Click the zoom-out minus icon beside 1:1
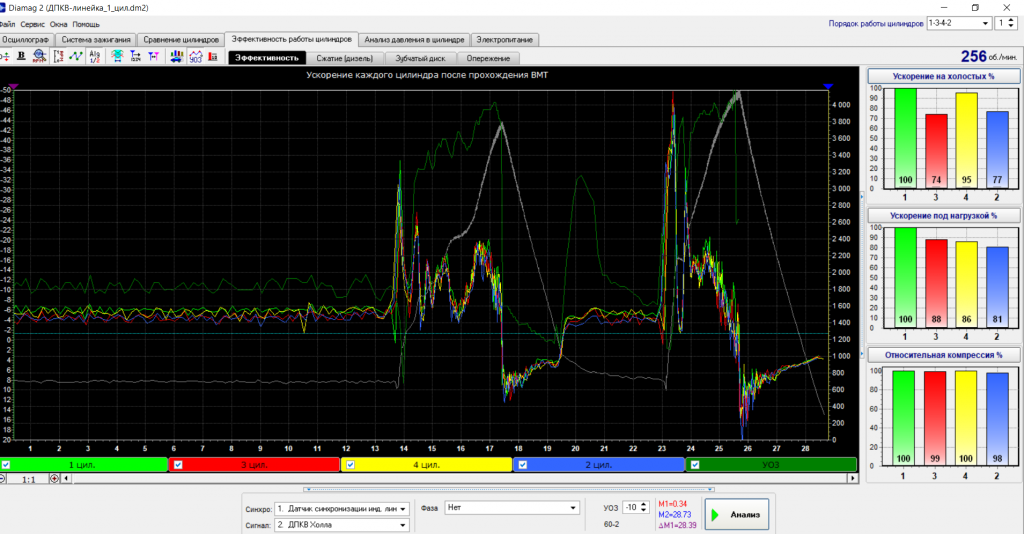Screen dimensions: 1024x534 pos(3,479)
